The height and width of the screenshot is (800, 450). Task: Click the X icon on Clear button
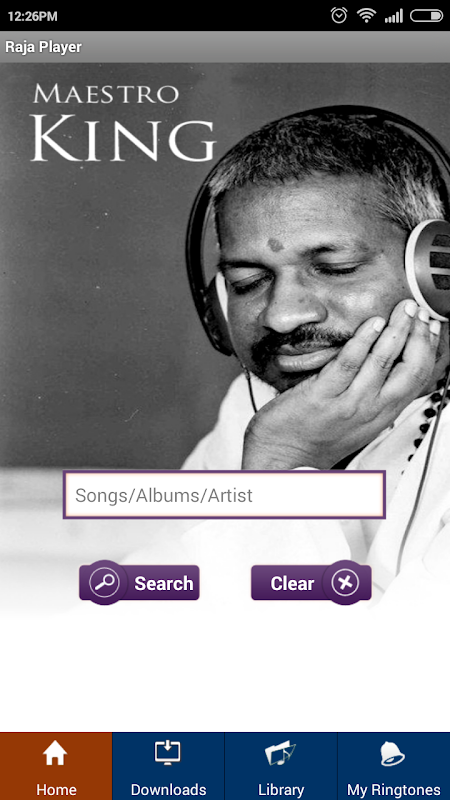point(345,582)
